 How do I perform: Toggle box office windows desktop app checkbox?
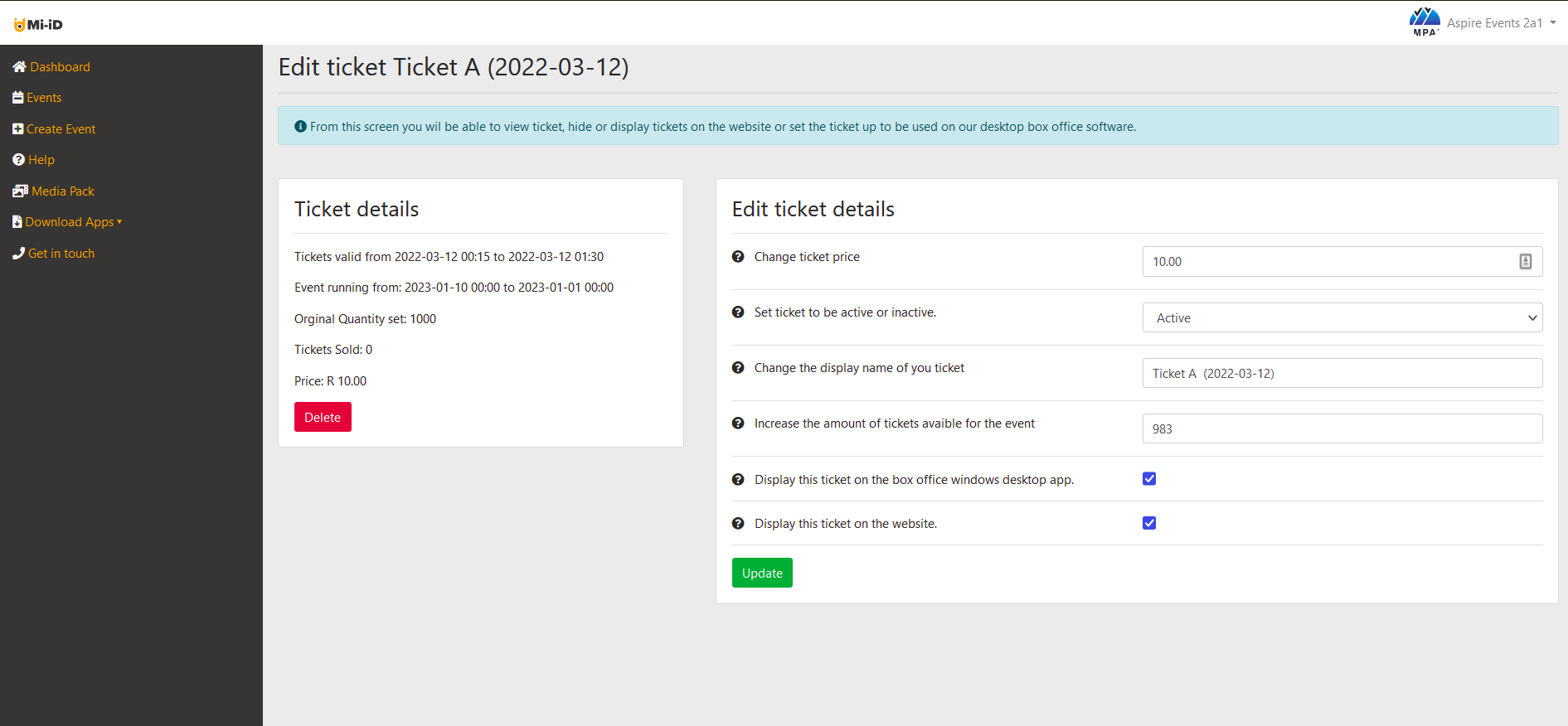click(x=1149, y=479)
